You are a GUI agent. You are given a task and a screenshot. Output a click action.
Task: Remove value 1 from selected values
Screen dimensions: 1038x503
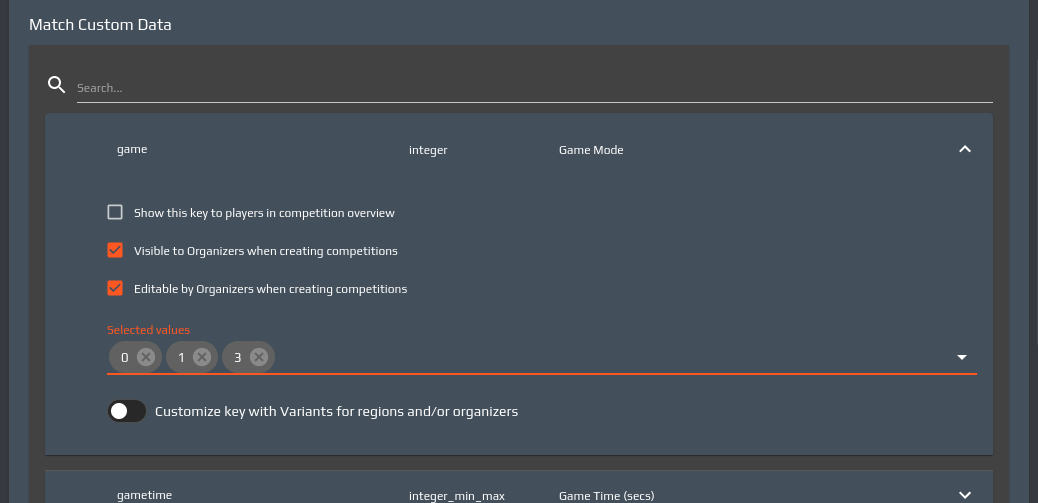tap(202, 357)
